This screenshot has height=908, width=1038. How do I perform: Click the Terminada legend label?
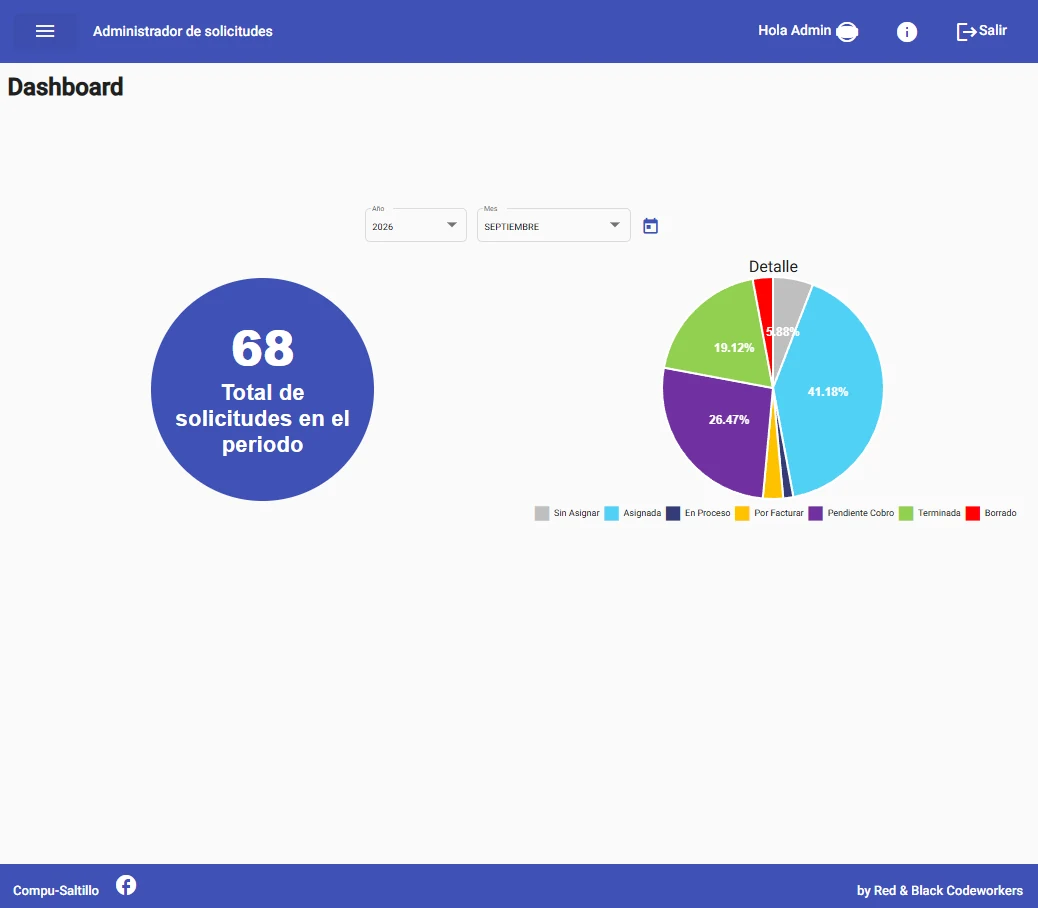pos(939,513)
